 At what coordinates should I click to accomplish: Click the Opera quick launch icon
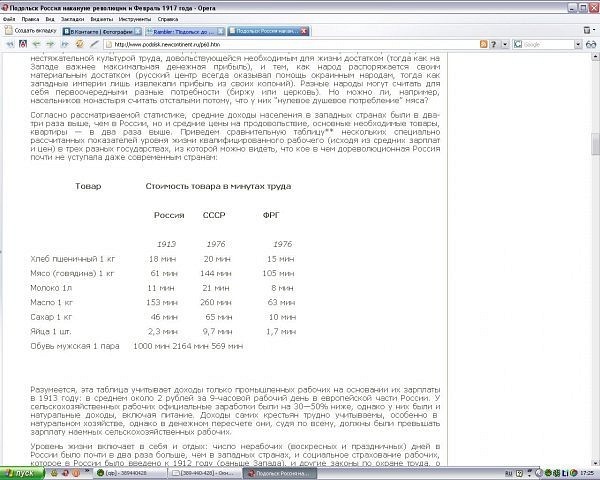65,473
